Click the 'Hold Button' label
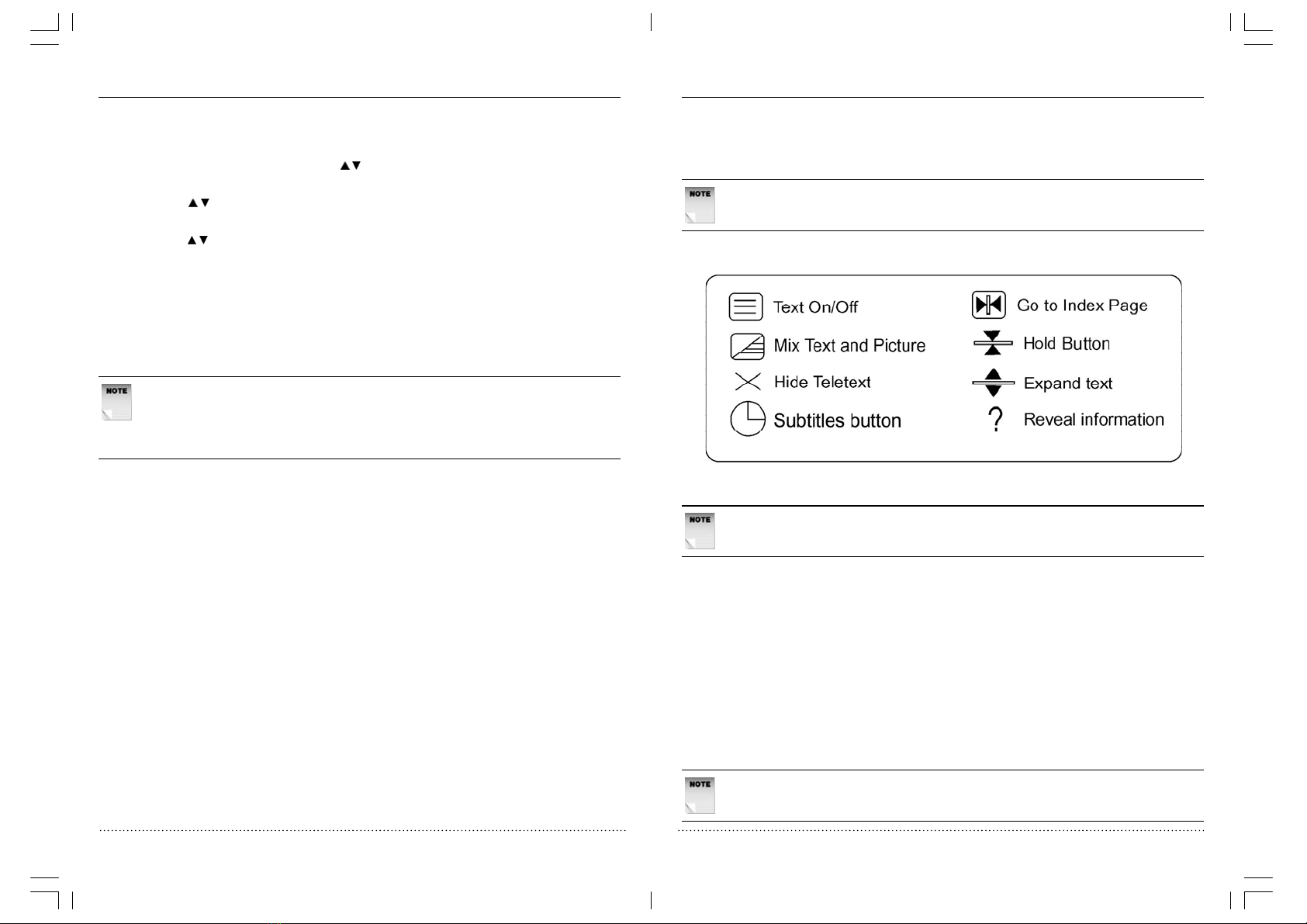 1067,344
